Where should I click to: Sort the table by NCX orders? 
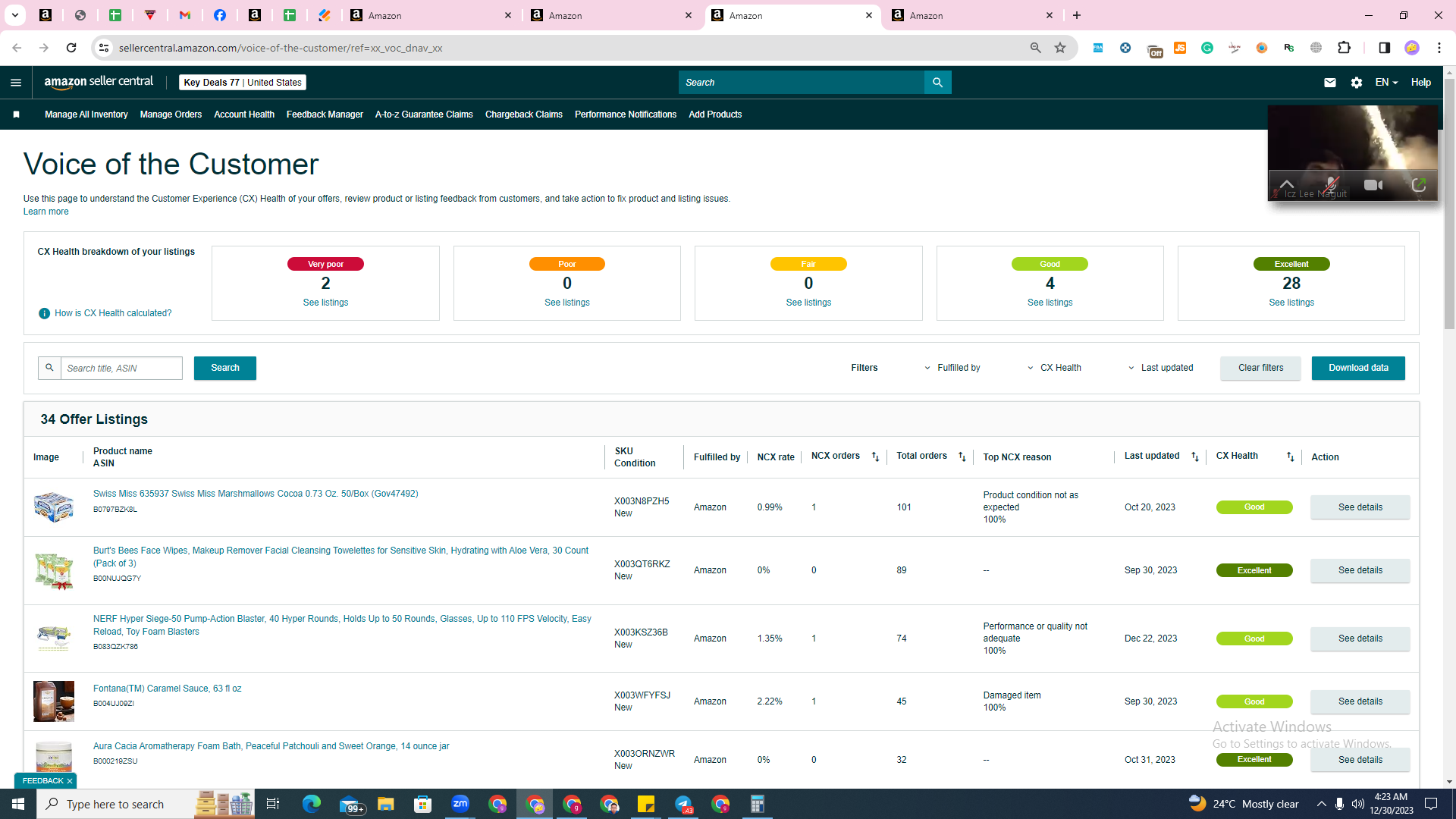point(875,457)
